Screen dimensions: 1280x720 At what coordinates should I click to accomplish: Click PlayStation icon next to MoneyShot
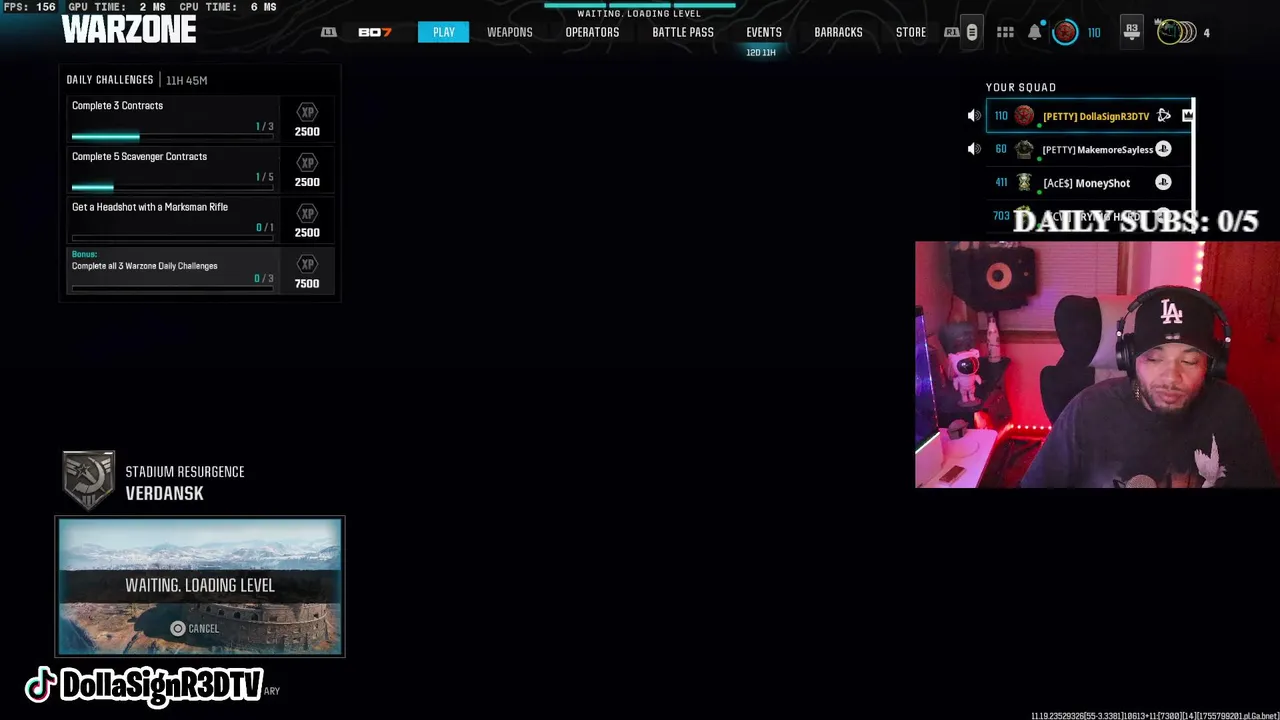coord(1163,183)
